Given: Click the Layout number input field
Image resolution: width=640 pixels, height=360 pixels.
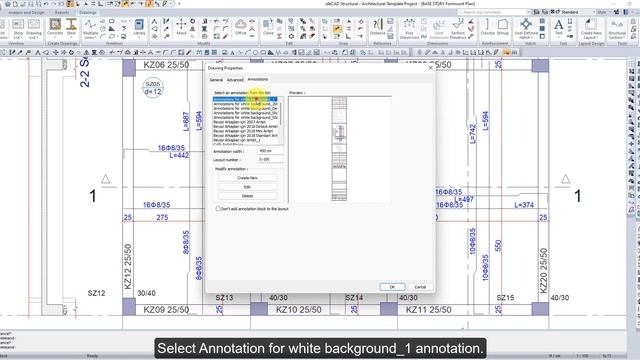Looking at the screenshot, I should [x=270, y=160].
